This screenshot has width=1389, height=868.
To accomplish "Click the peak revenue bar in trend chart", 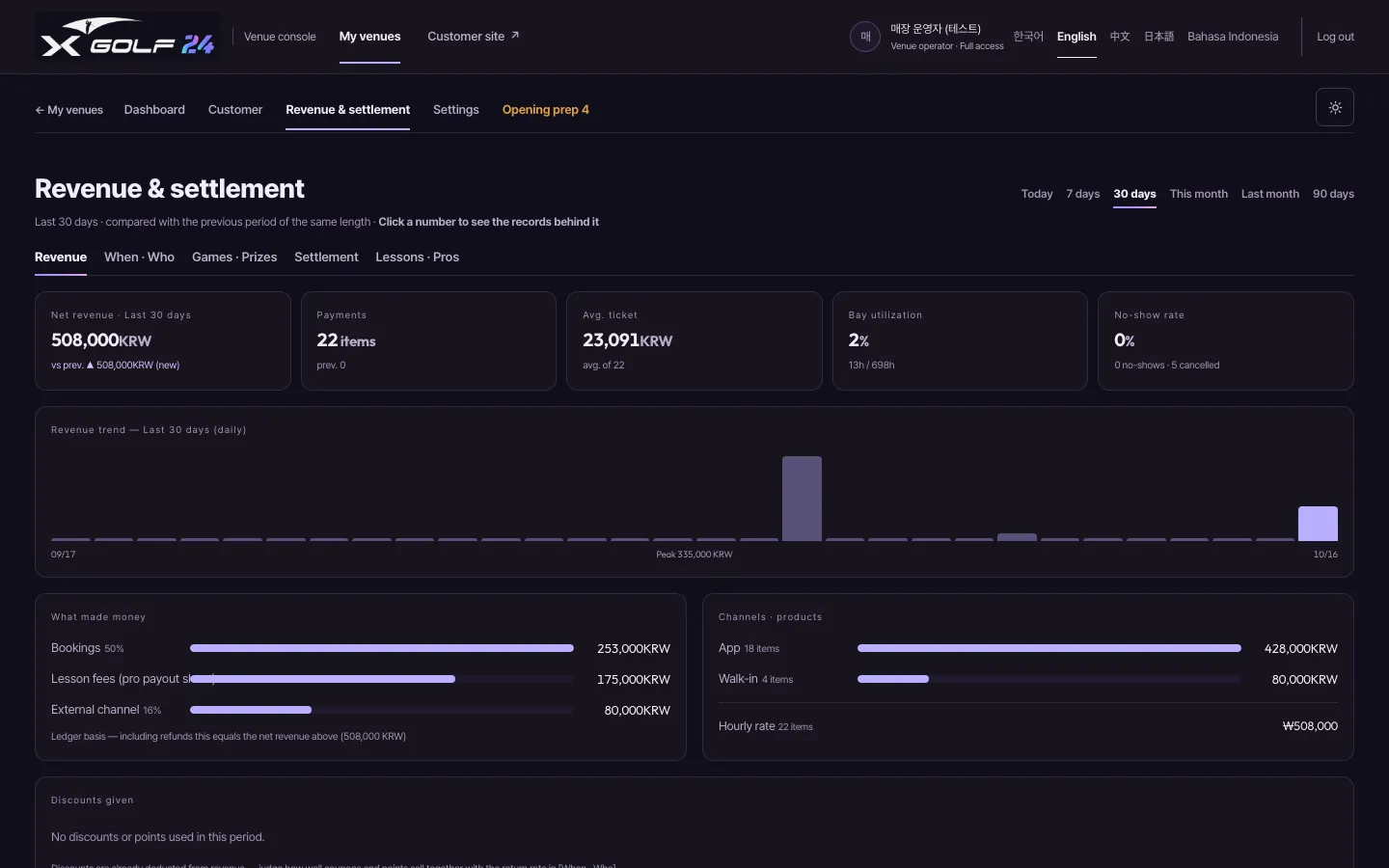I will pyautogui.click(x=802, y=499).
